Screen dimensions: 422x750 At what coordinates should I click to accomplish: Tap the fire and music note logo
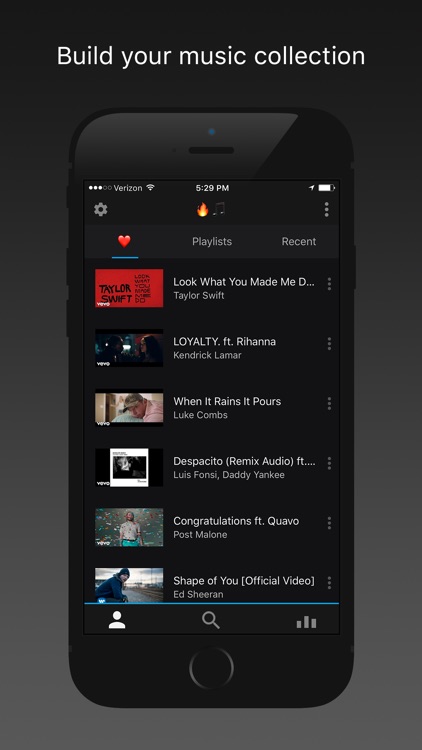[x=211, y=209]
